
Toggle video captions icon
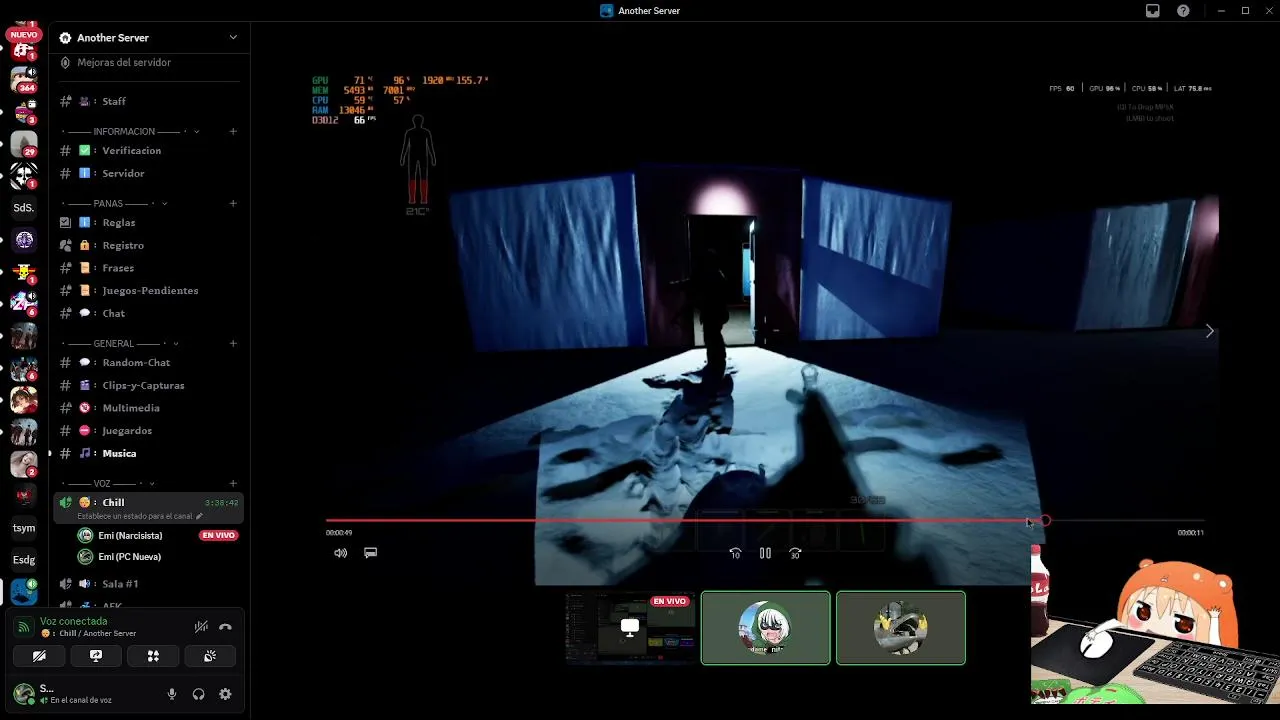point(370,553)
